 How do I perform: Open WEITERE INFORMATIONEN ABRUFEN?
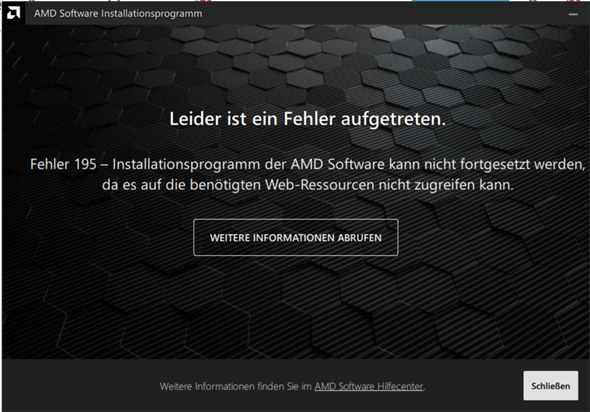(x=296, y=237)
